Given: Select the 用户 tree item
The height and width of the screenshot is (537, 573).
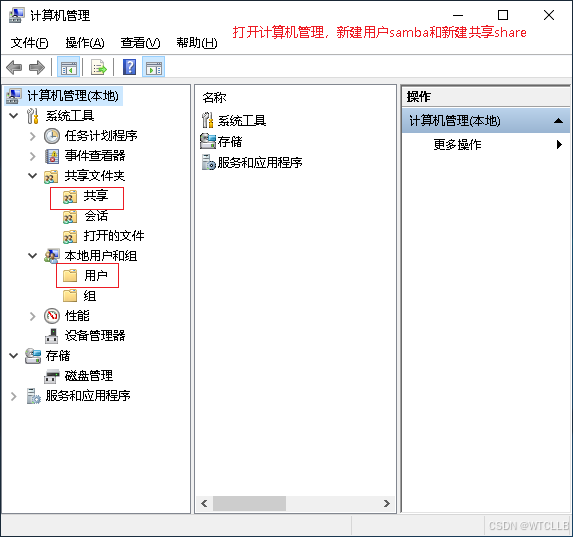Looking at the screenshot, I should point(96,276).
